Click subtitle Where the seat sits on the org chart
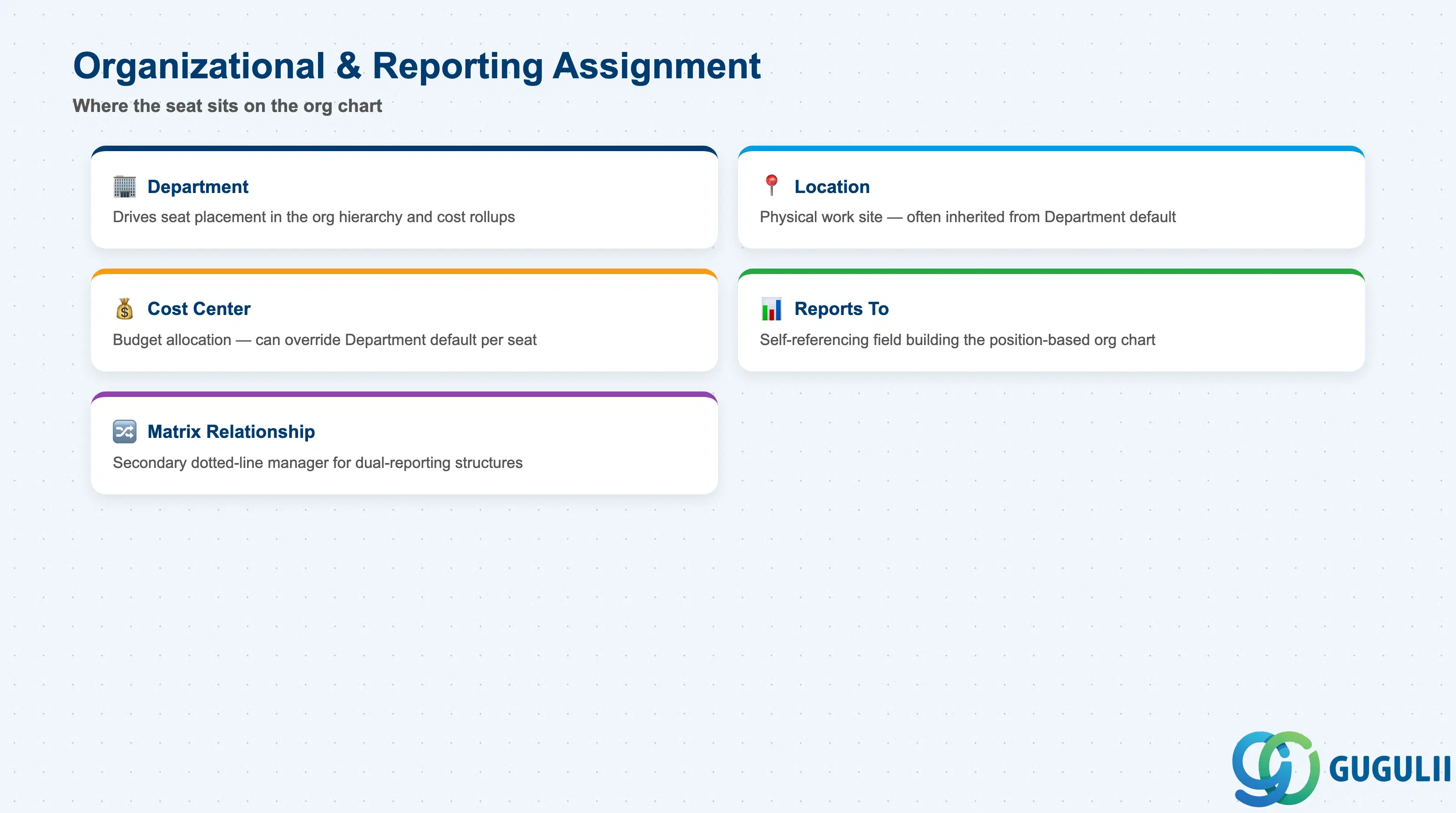 [227, 106]
